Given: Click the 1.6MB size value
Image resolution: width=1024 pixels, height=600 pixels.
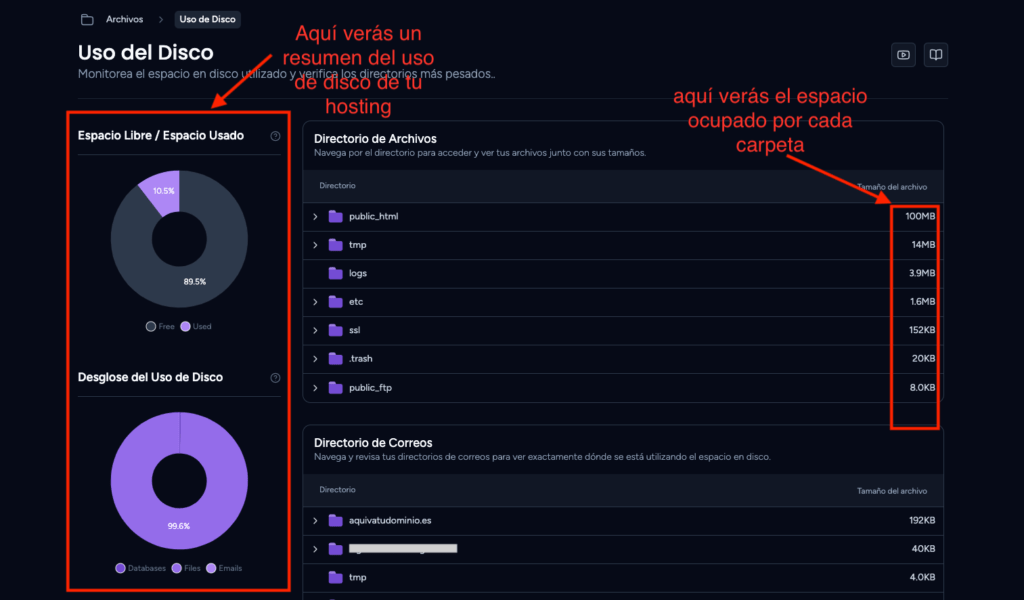Looking at the screenshot, I should (x=923, y=302).
